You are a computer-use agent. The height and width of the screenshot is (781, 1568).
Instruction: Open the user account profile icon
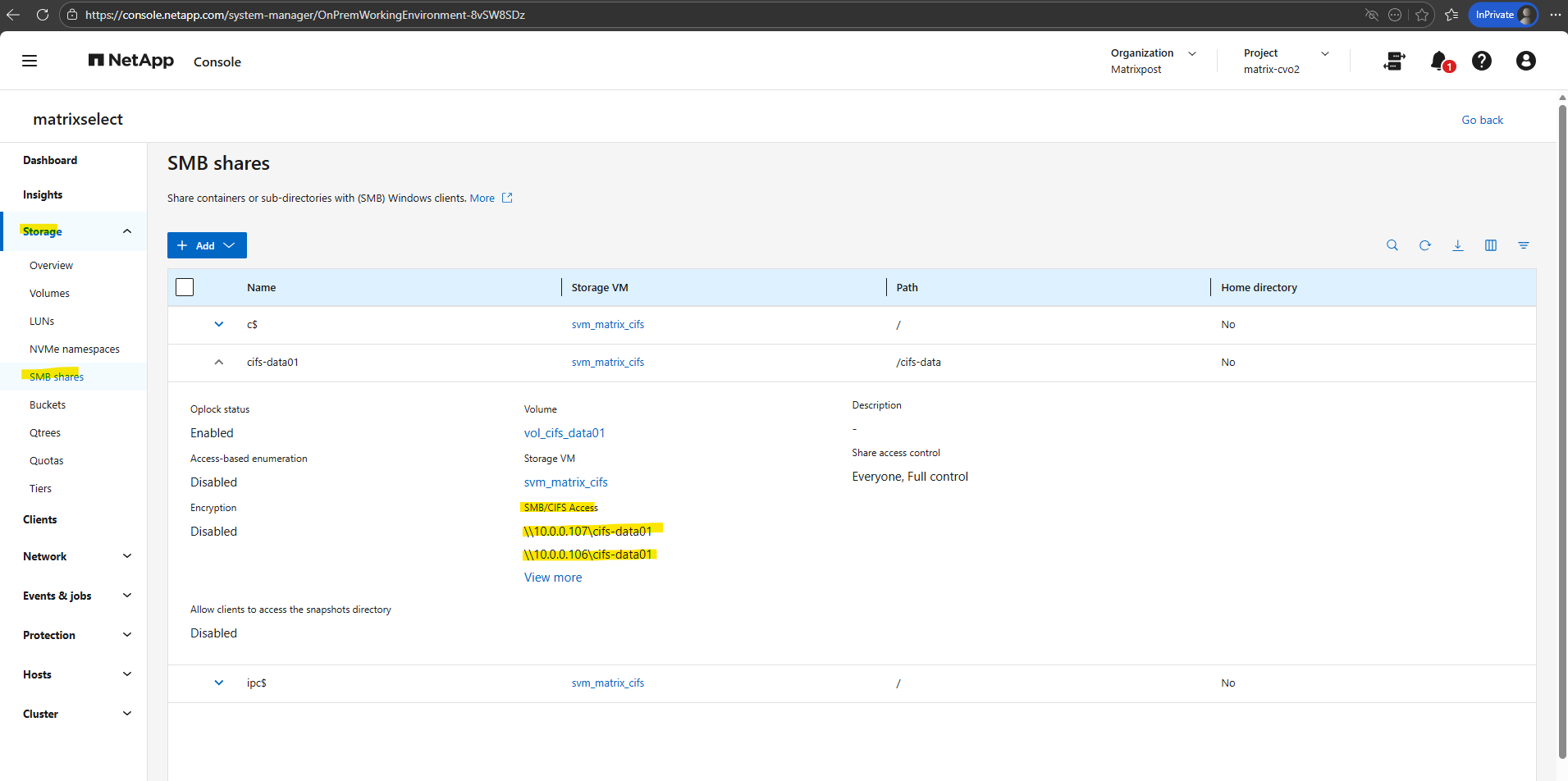(1525, 61)
